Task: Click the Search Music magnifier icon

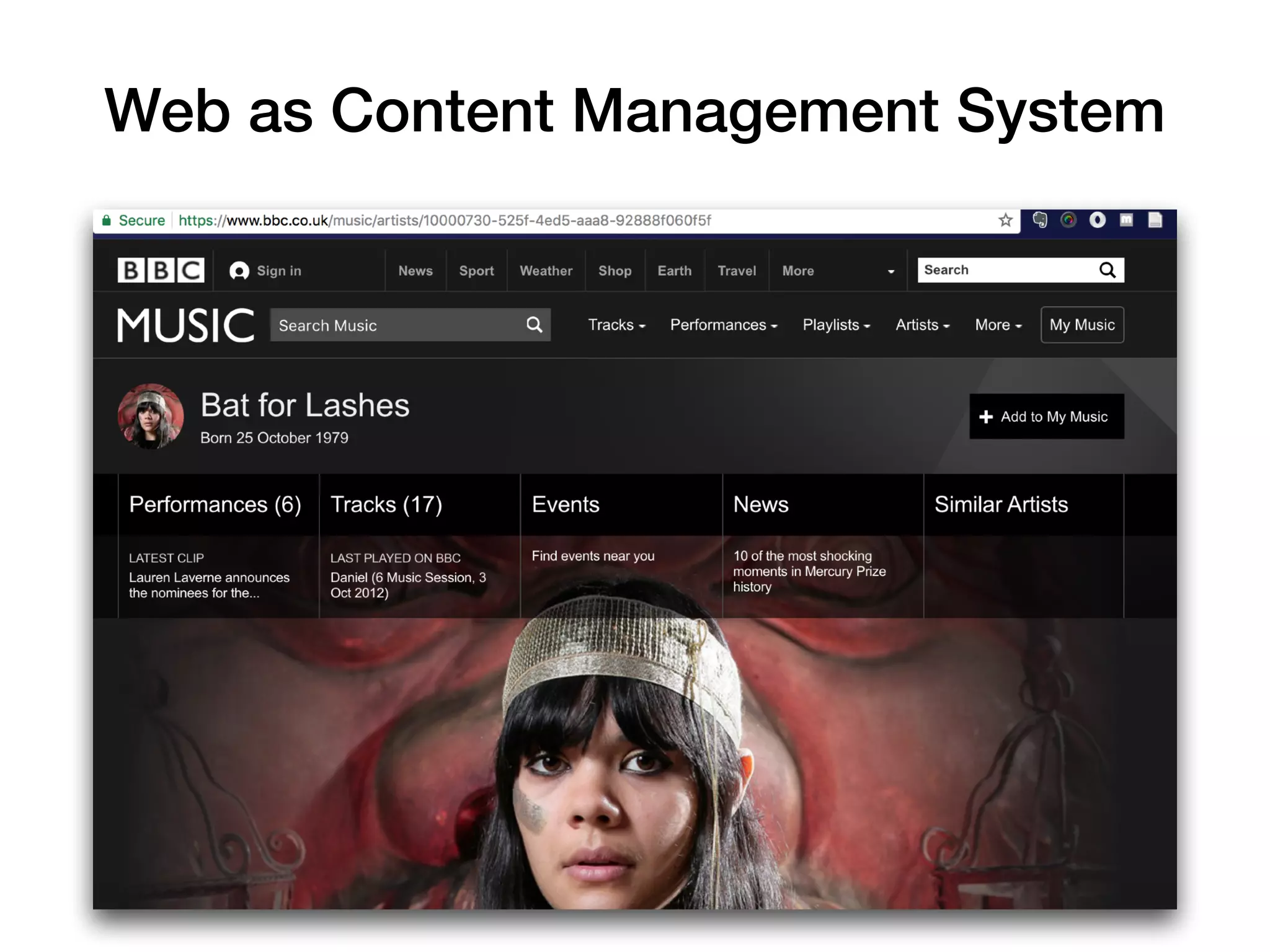Action: [x=534, y=325]
